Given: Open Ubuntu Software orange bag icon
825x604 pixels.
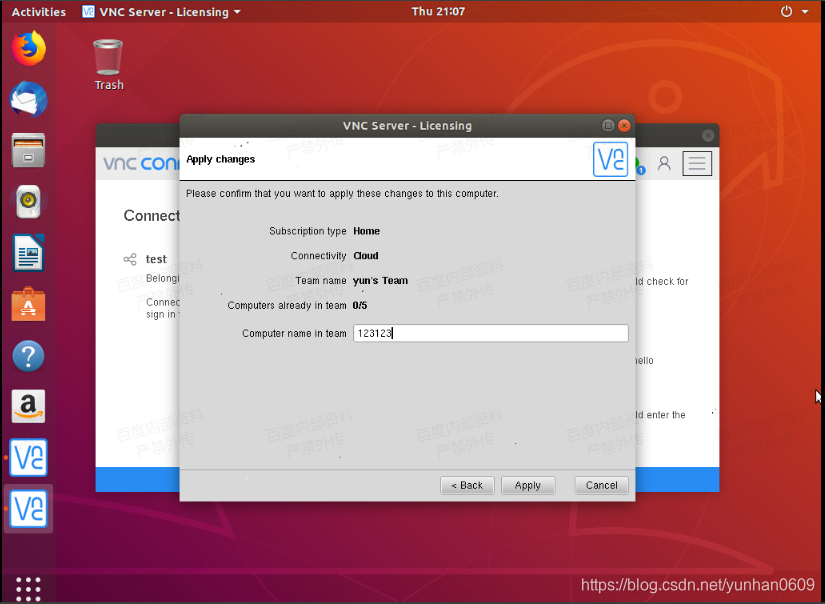Looking at the screenshot, I should (x=28, y=304).
